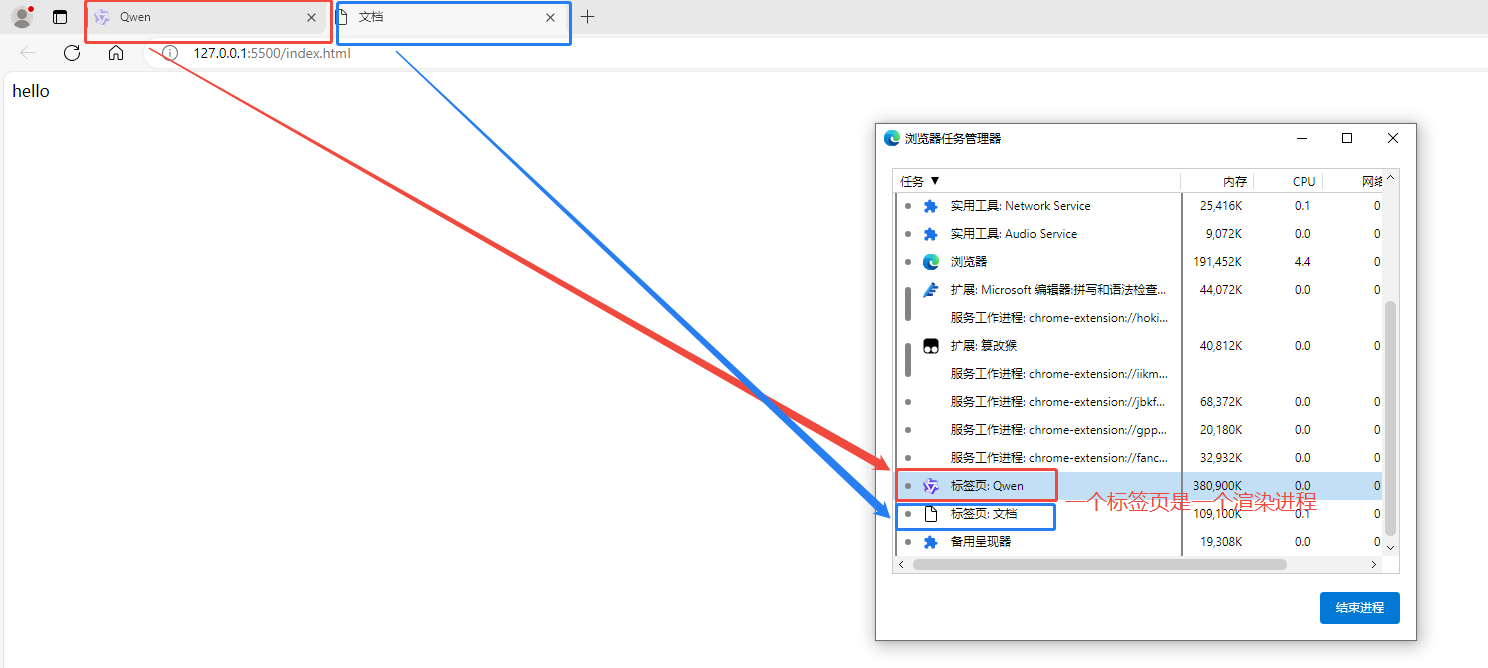Screen dimensions: 1488x668
Task: Go to the home page icon
Action: coord(116,53)
